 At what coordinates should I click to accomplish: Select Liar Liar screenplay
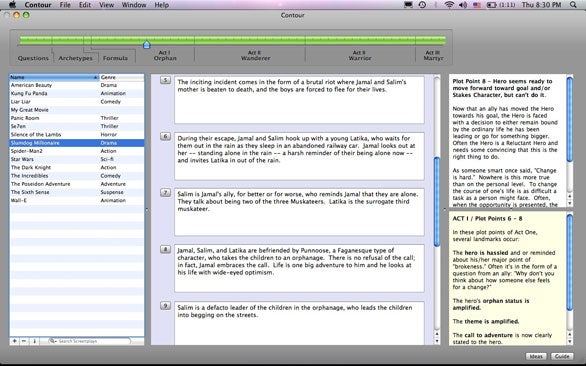(x=77, y=102)
